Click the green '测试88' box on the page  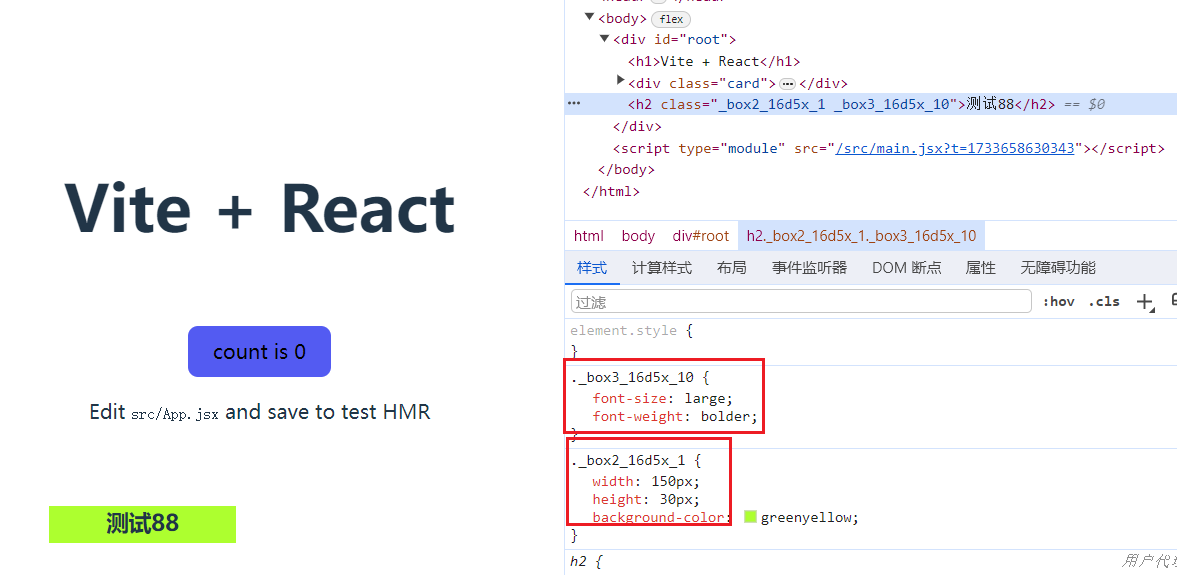tap(143, 524)
